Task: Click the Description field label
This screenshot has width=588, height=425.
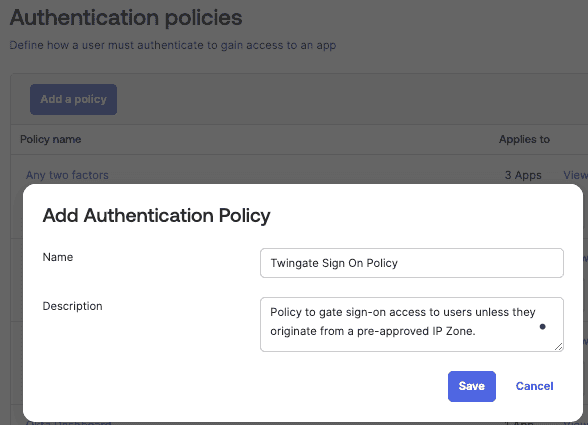Action: tap(72, 306)
